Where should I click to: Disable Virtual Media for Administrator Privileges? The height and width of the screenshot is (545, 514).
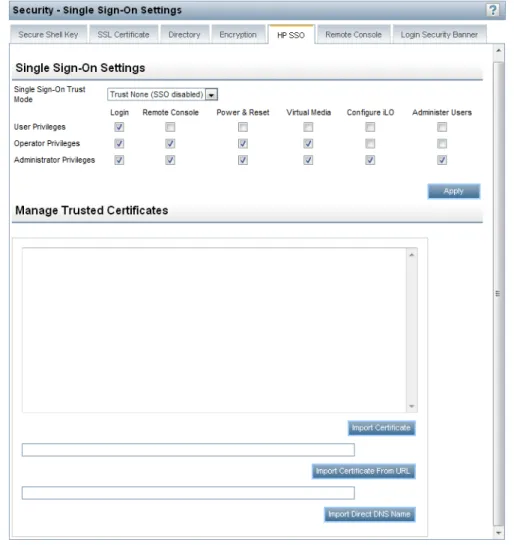point(308,160)
